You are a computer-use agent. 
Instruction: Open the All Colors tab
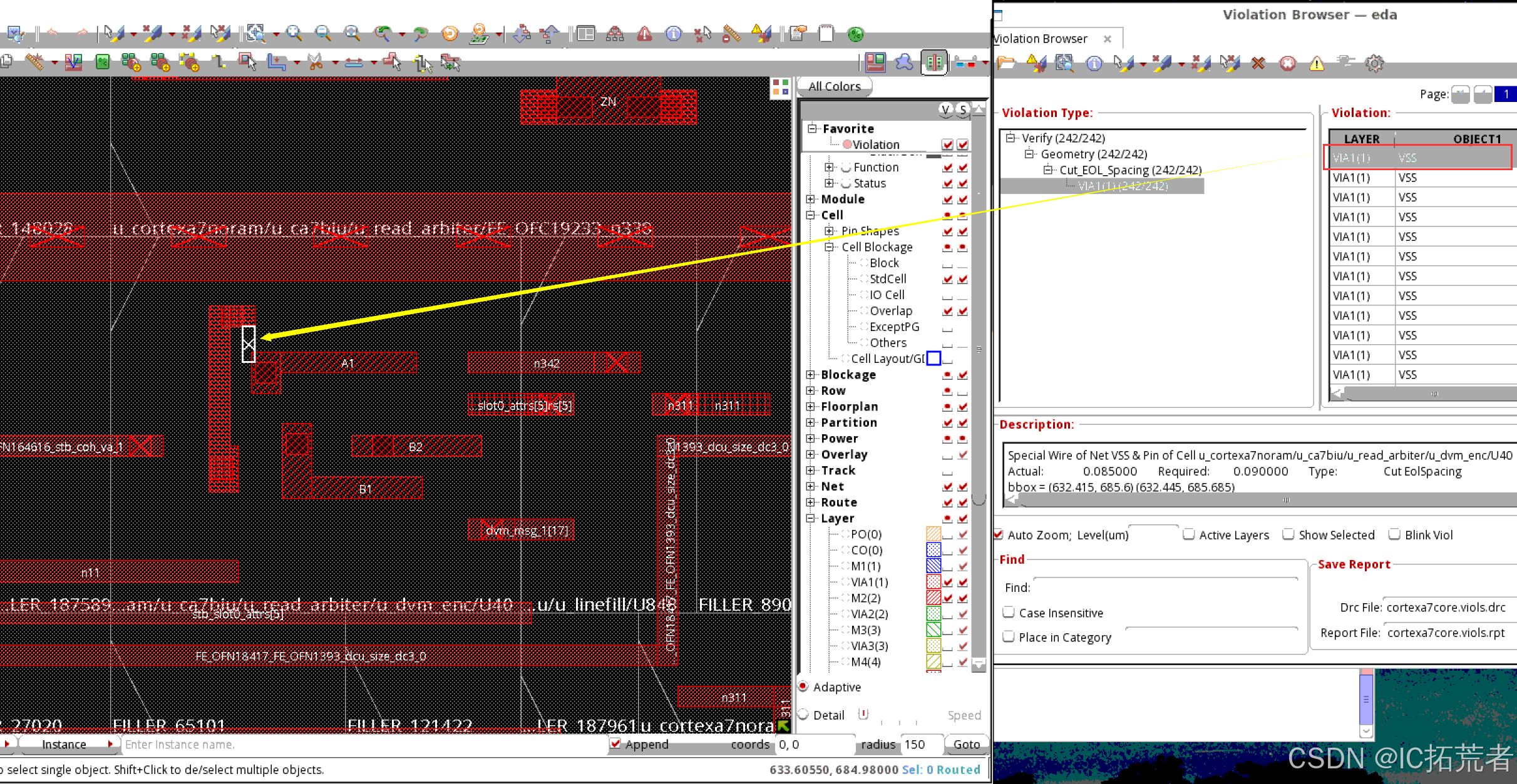pos(834,86)
